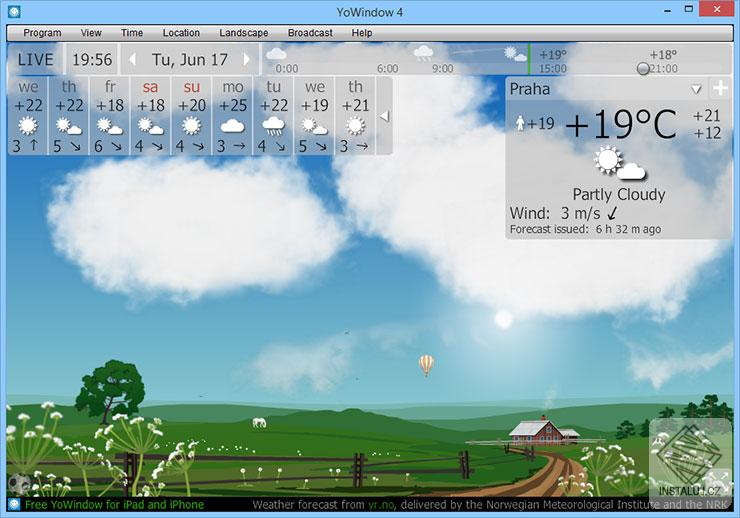The height and width of the screenshot is (518, 740).
Task: Click the feels-like person icon +19
Action: pos(520,124)
